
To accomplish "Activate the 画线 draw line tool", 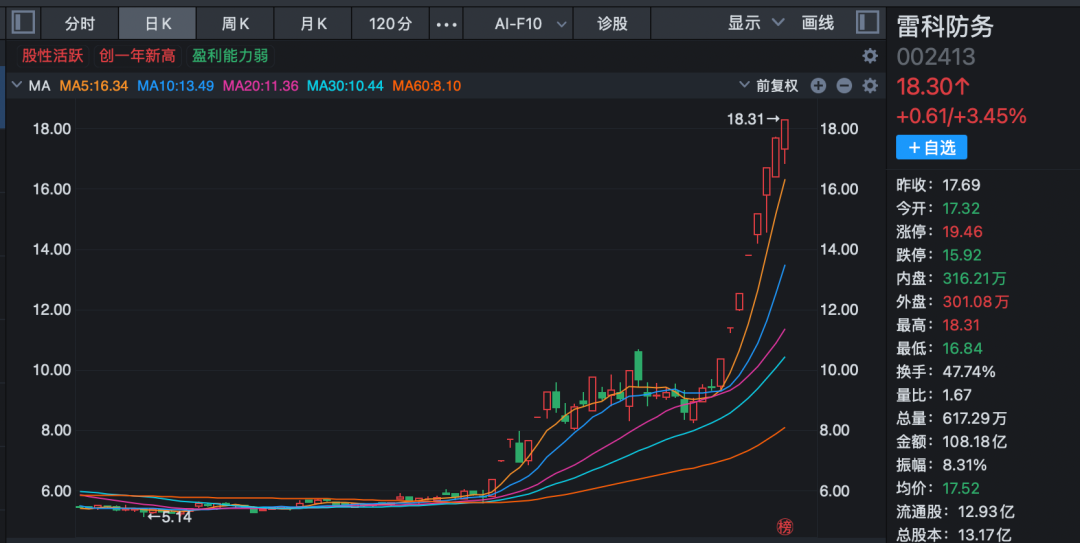I will coord(818,23).
